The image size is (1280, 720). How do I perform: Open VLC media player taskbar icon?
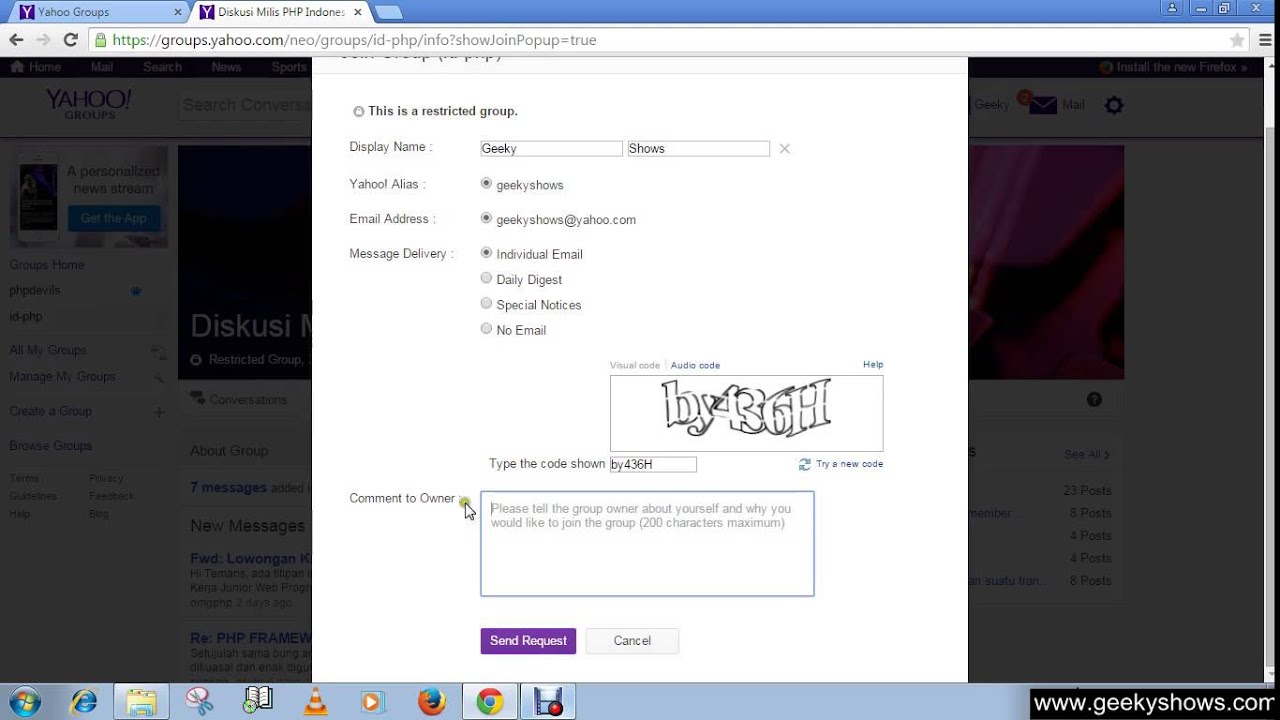click(315, 701)
